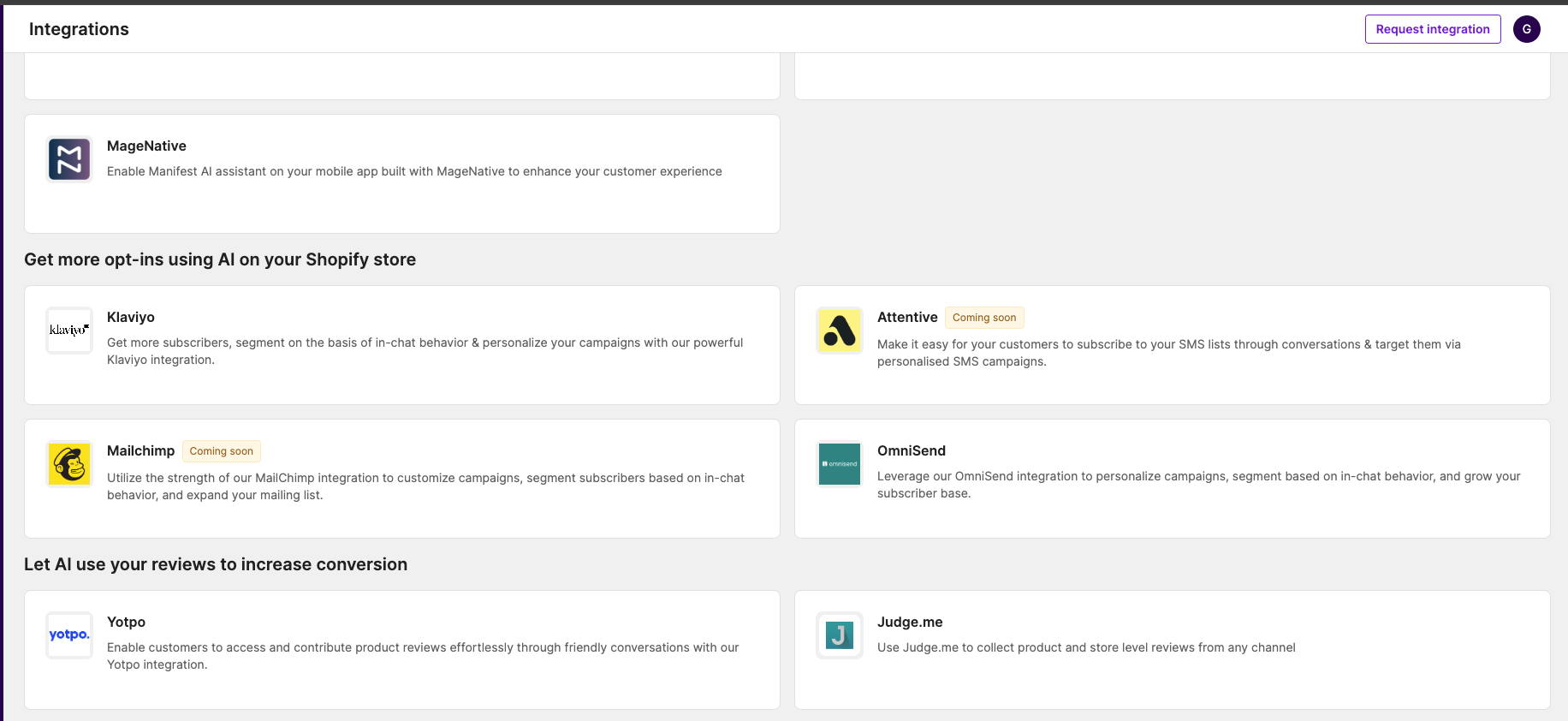
Task: Click the Attentive description about SMS lists
Action: tap(1169, 353)
